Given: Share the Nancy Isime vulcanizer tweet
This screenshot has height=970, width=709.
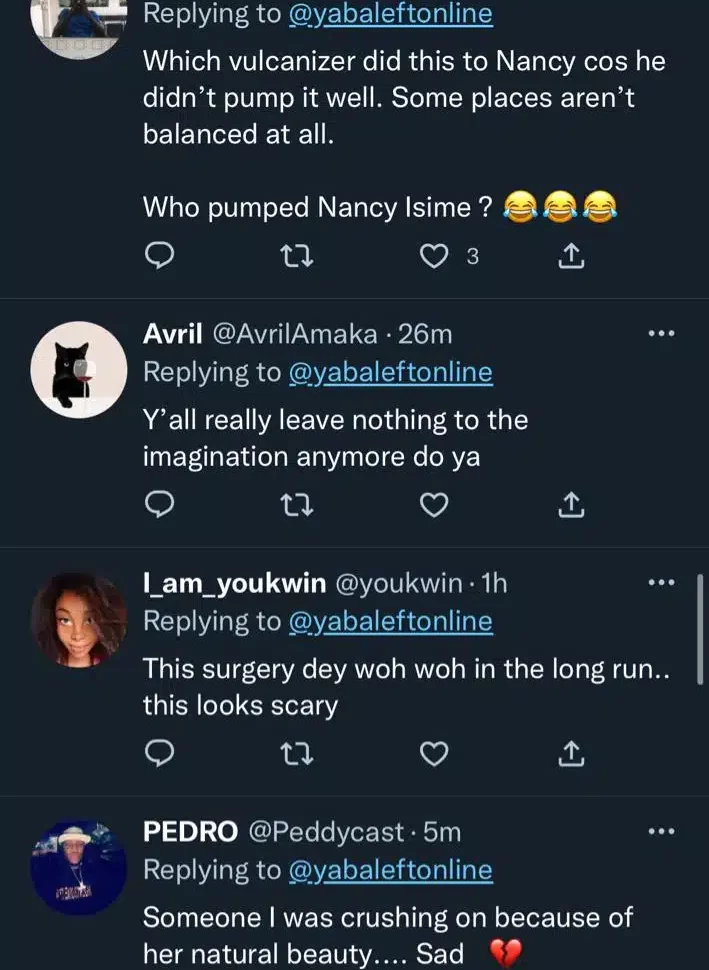Looking at the screenshot, I should coord(569,258).
